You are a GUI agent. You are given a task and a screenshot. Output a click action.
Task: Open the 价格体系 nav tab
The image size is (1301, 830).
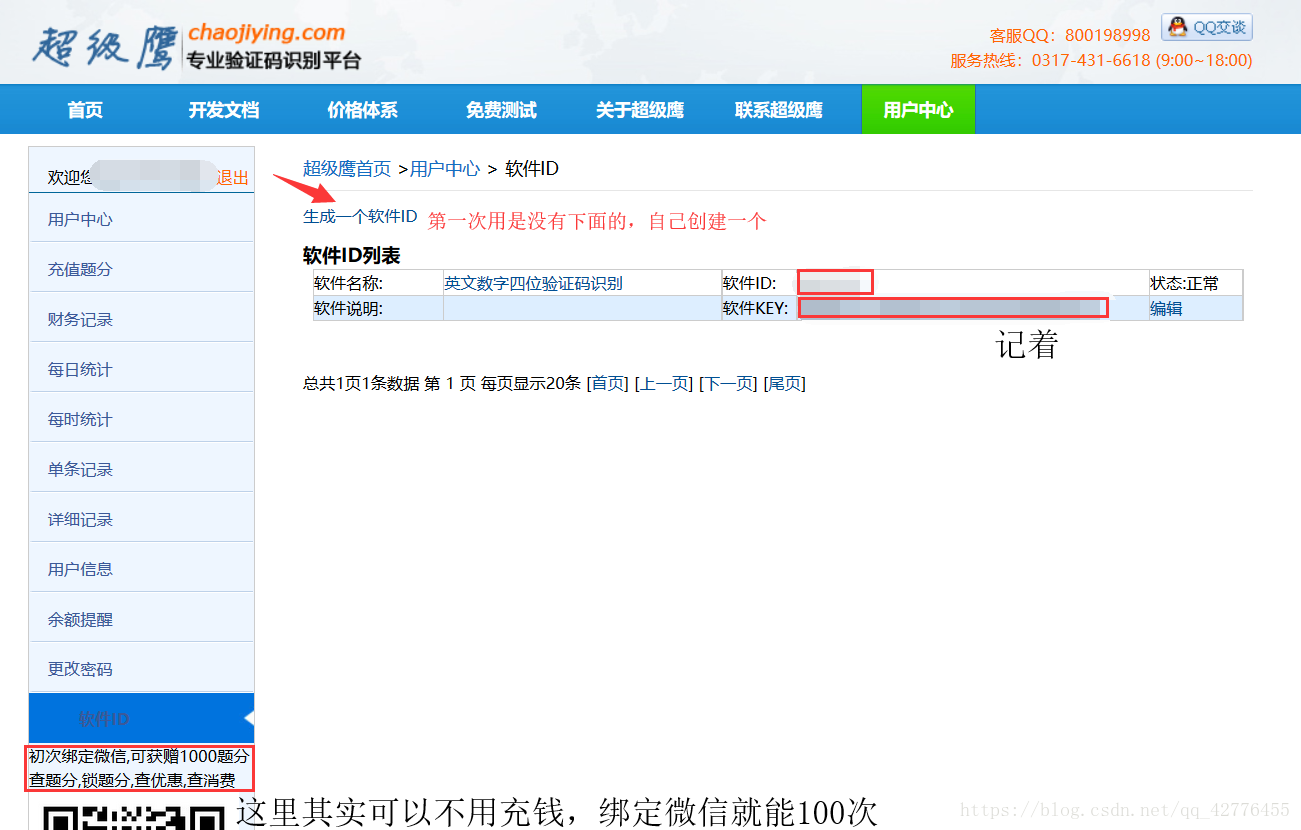pyautogui.click(x=362, y=110)
